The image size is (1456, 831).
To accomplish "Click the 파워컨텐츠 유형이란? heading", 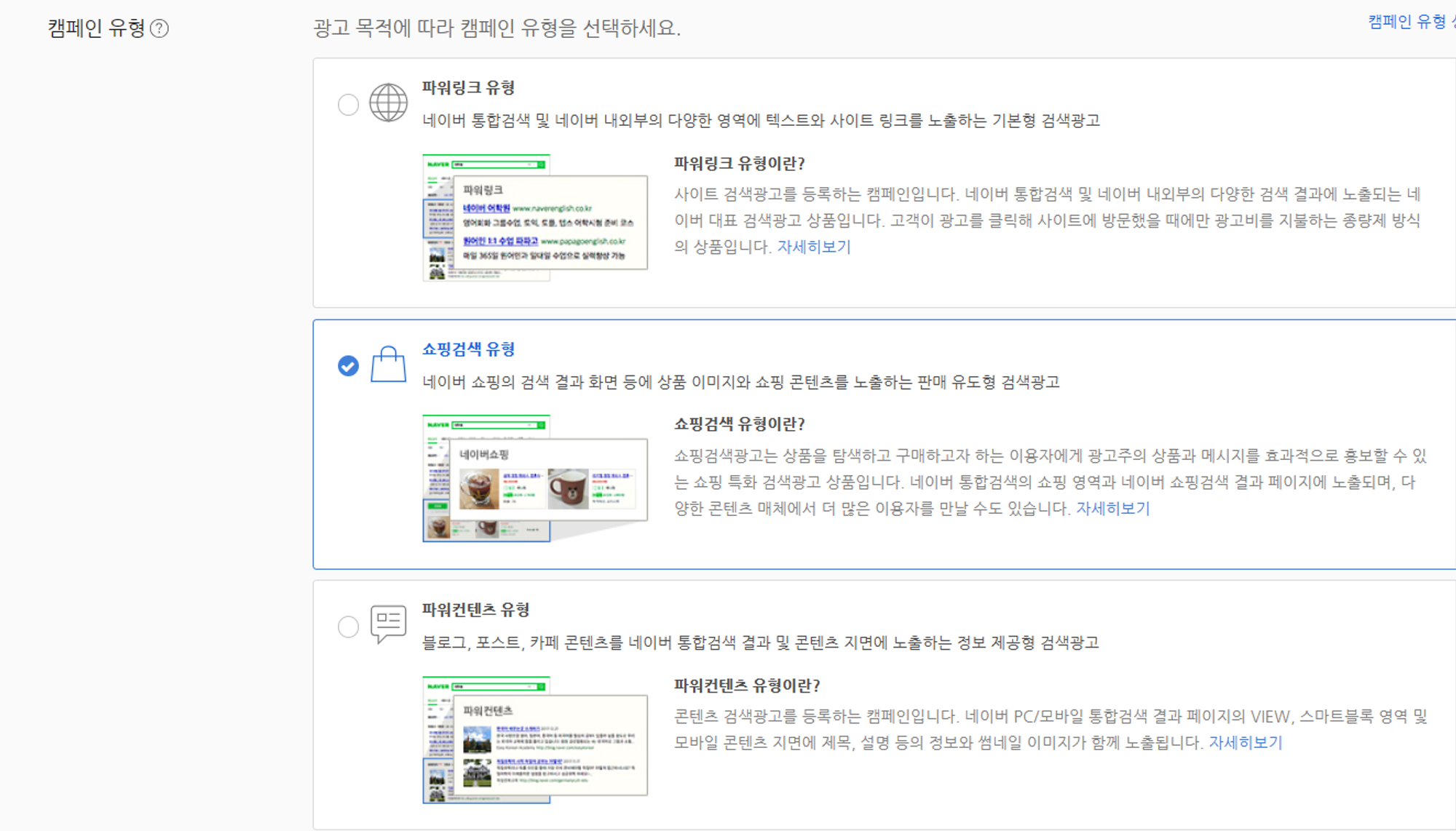I will click(x=747, y=685).
